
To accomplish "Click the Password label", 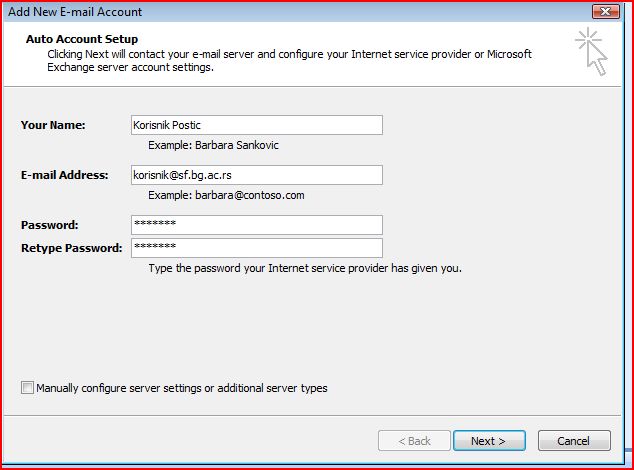I will (49, 225).
